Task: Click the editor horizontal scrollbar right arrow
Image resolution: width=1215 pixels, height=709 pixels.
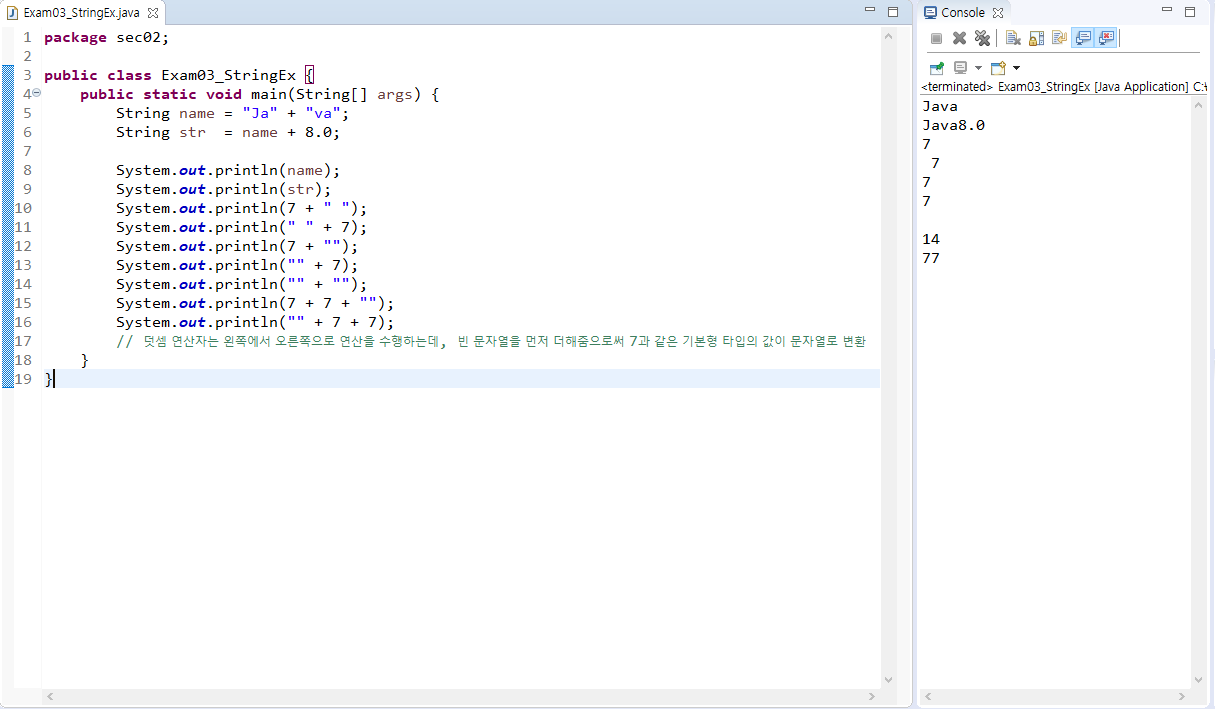Action: (873, 695)
